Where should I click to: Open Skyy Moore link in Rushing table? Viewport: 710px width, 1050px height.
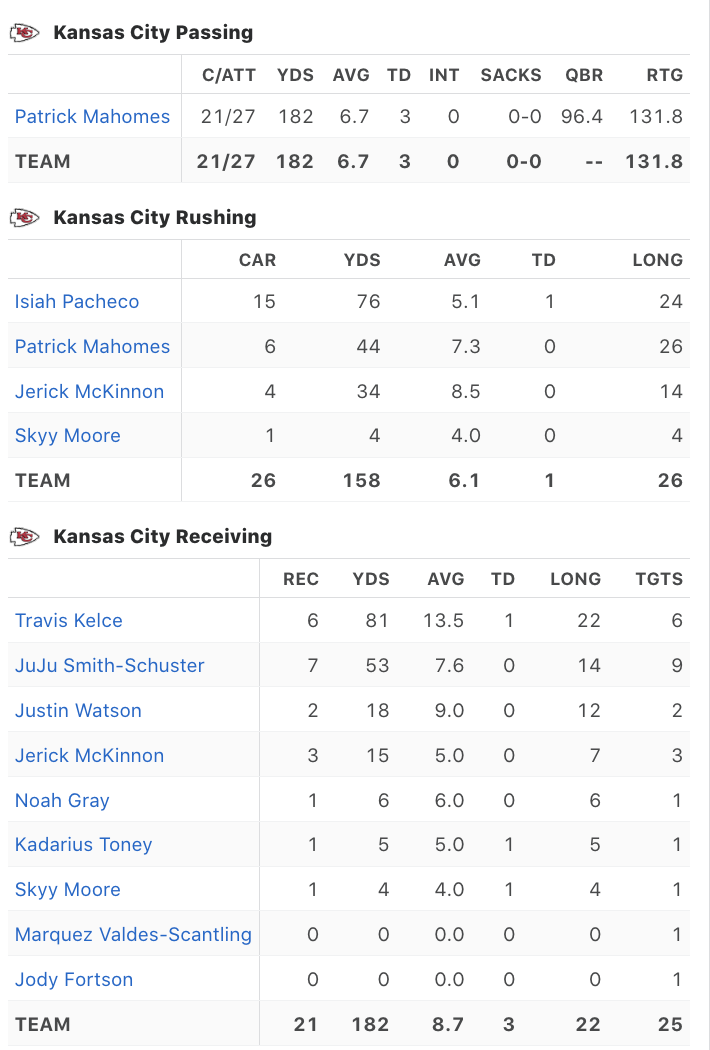[x=67, y=436]
